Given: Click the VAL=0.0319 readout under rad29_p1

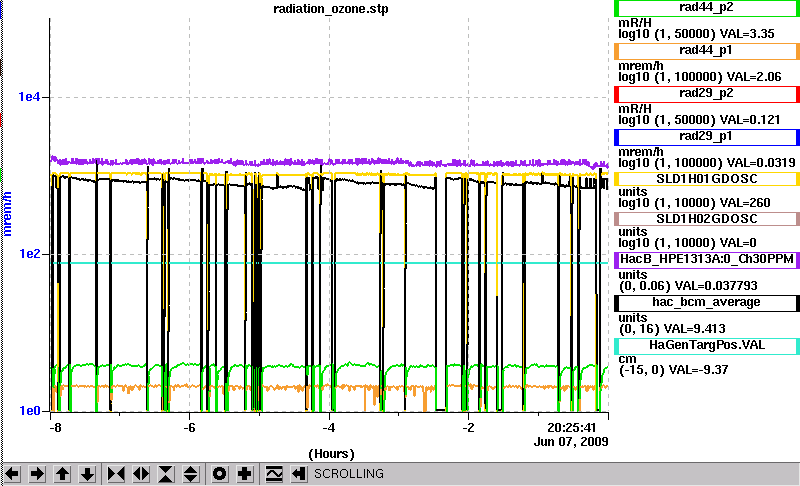Looking at the screenshot, I should 761,163.
